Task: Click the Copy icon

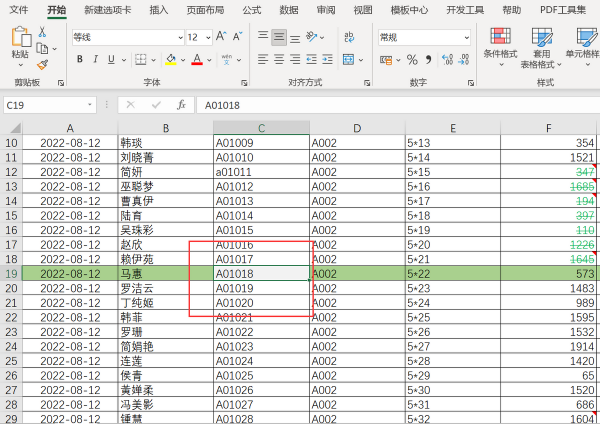Action: pos(42,49)
